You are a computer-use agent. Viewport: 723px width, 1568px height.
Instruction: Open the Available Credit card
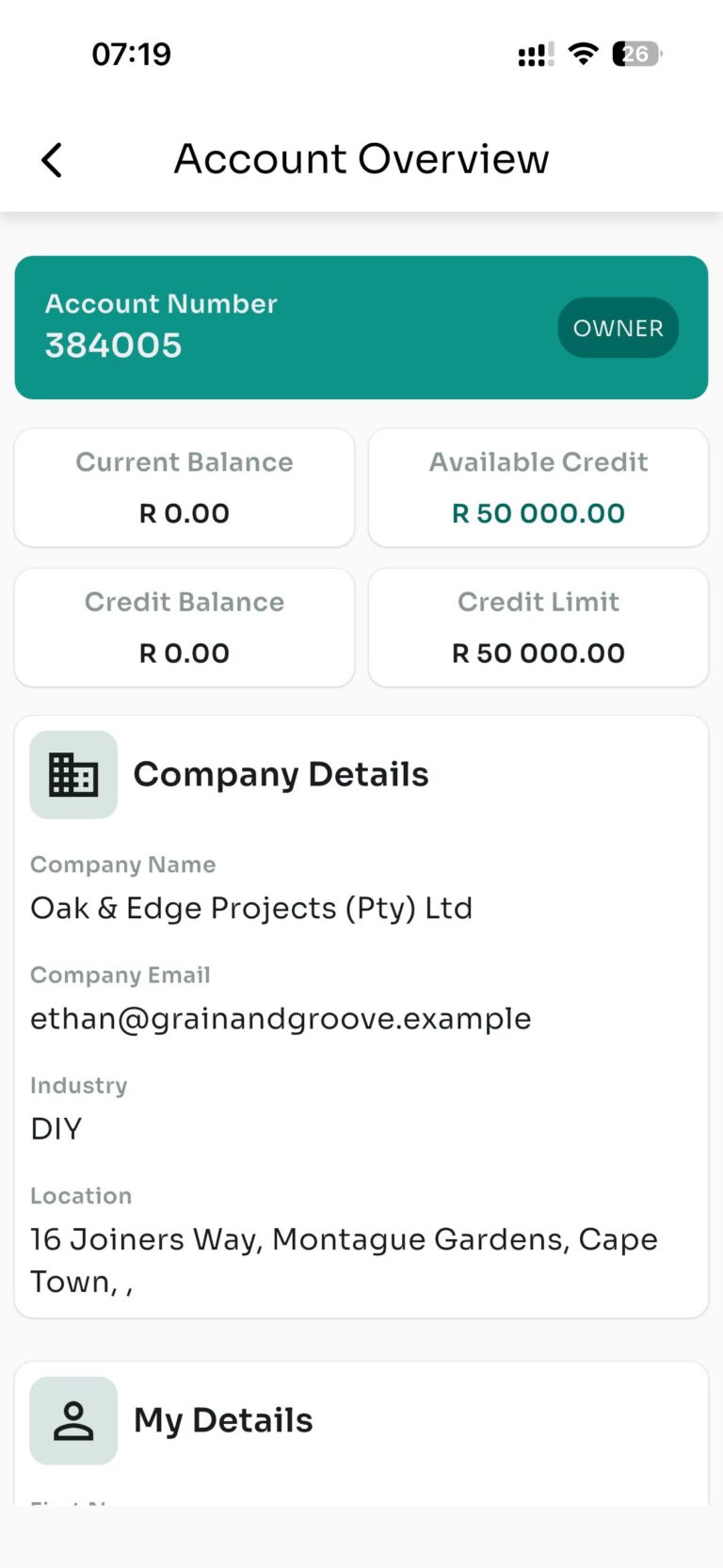(538, 488)
